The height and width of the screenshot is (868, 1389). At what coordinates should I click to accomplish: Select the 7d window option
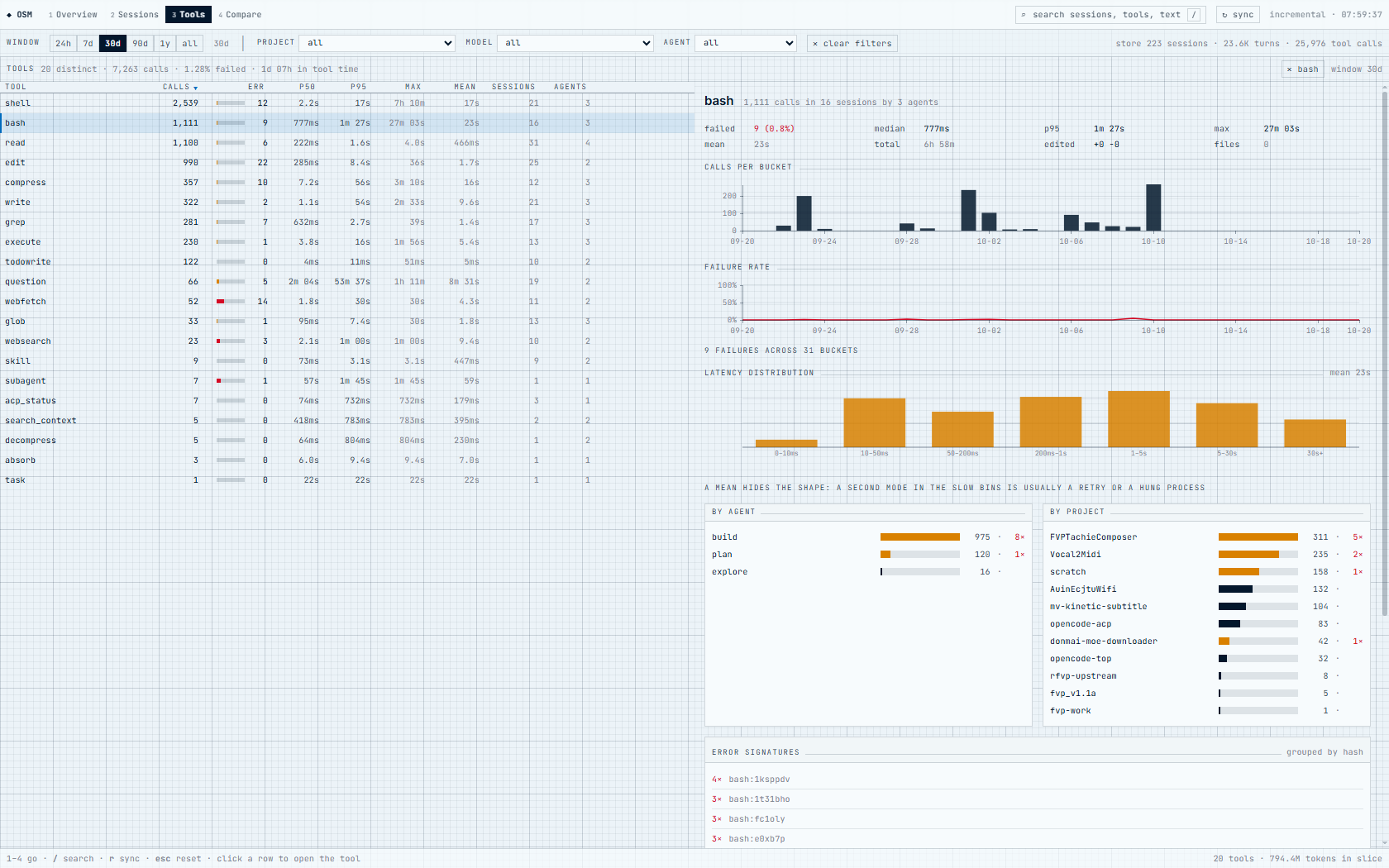(88, 44)
